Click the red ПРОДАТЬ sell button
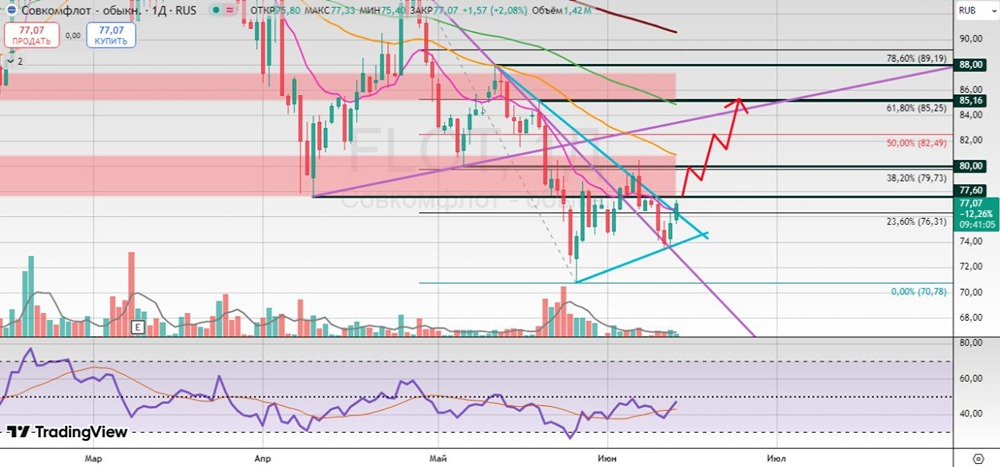Viewport: 1000px width, 467px height. click(x=31, y=34)
